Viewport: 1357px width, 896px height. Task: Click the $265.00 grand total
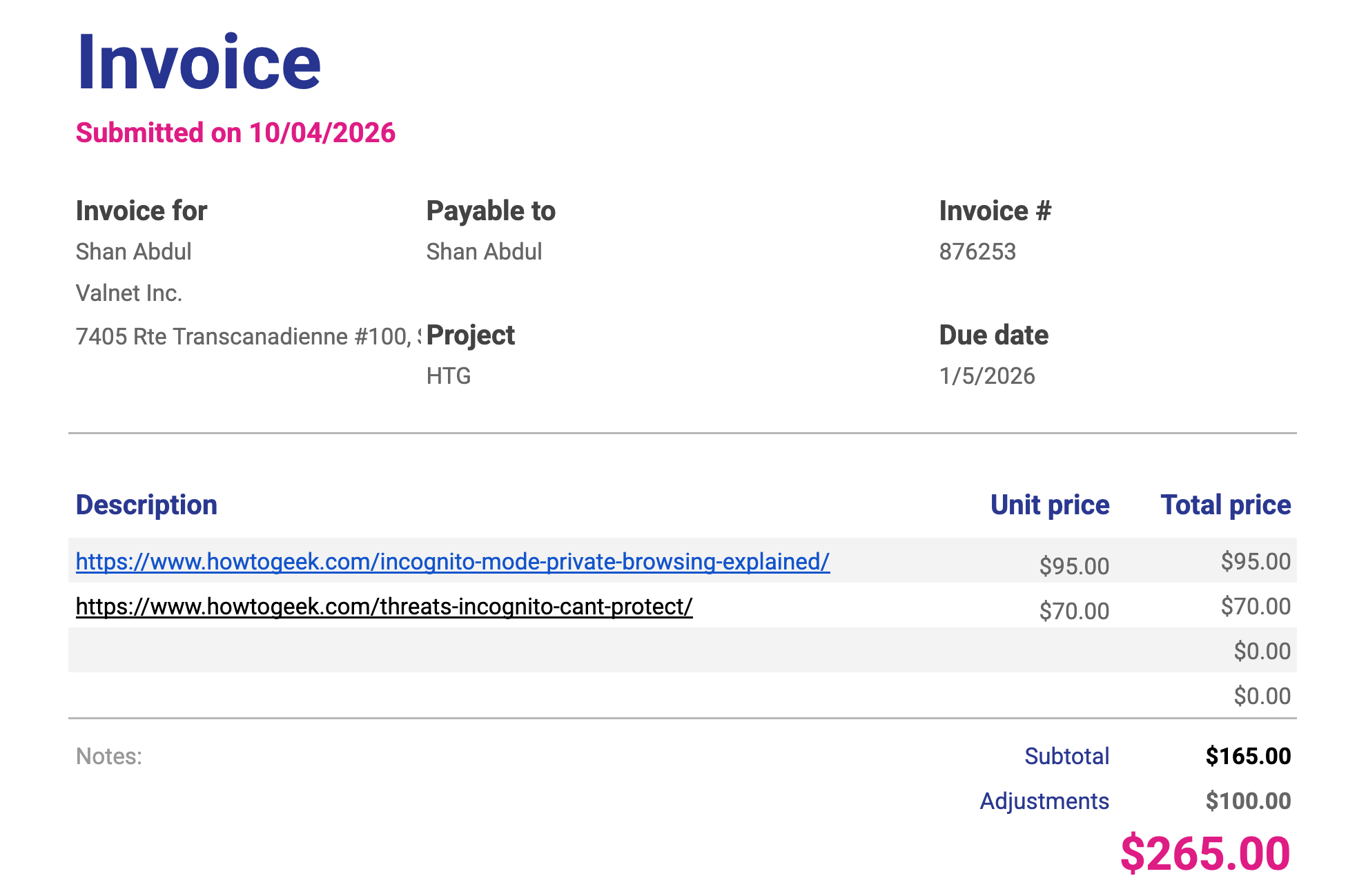1205,853
